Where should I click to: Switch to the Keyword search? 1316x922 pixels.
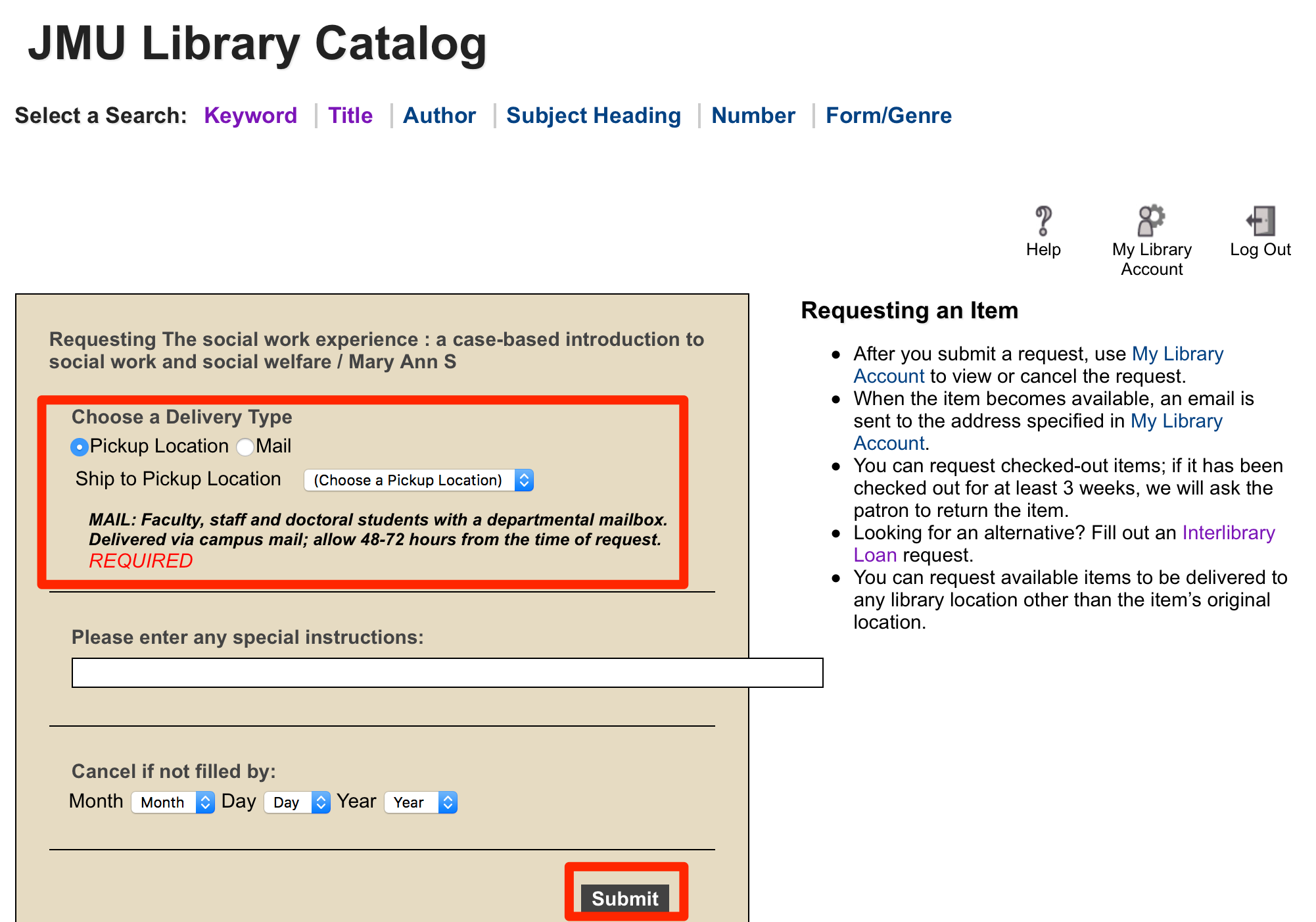click(250, 116)
